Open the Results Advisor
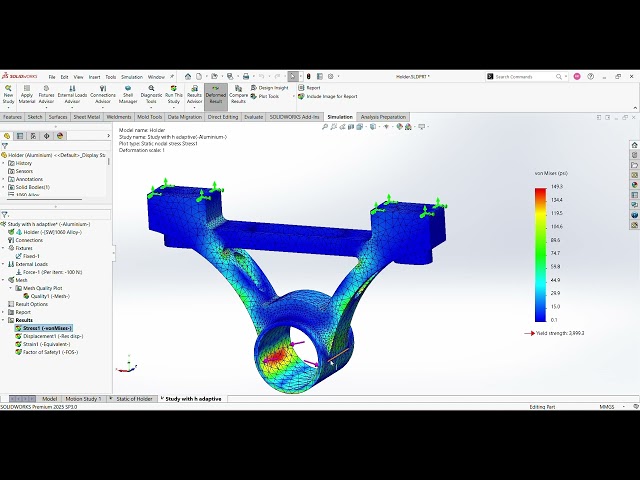The image size is (640, 480). (x=194, y=94)
